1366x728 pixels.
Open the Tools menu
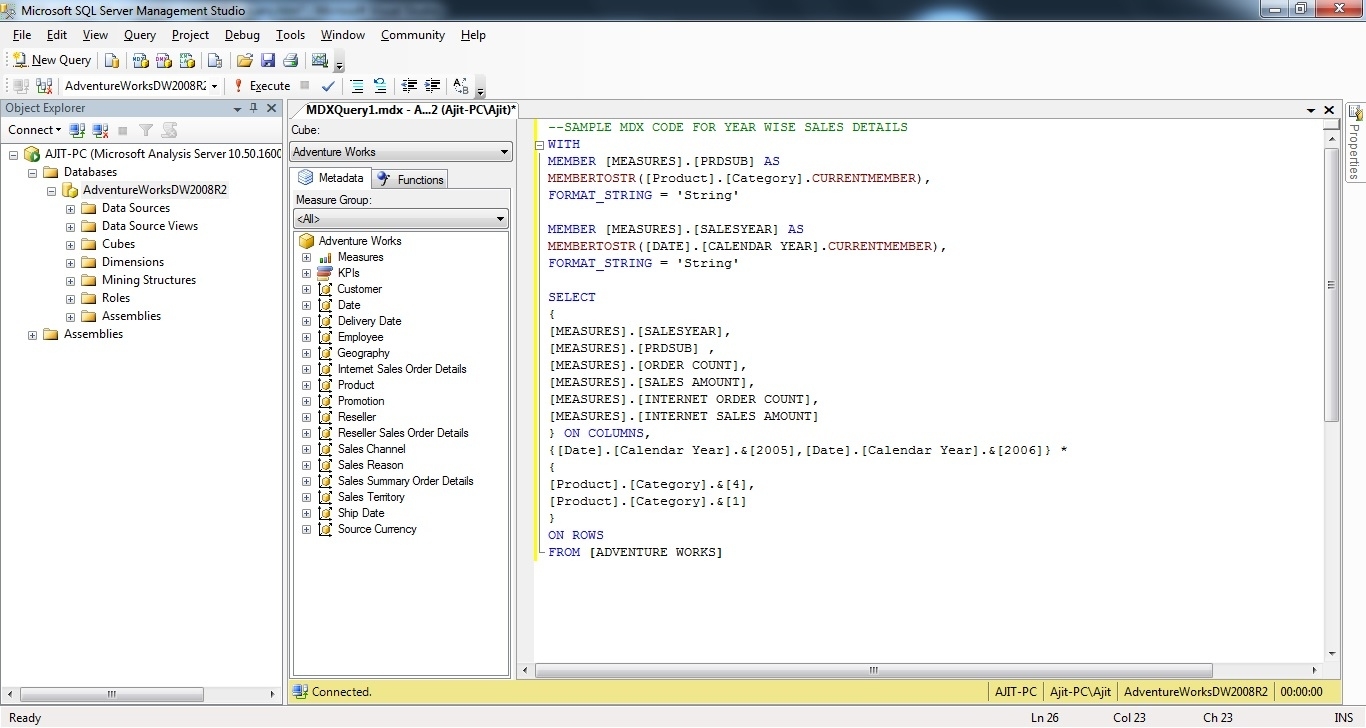tap(290, 35)
